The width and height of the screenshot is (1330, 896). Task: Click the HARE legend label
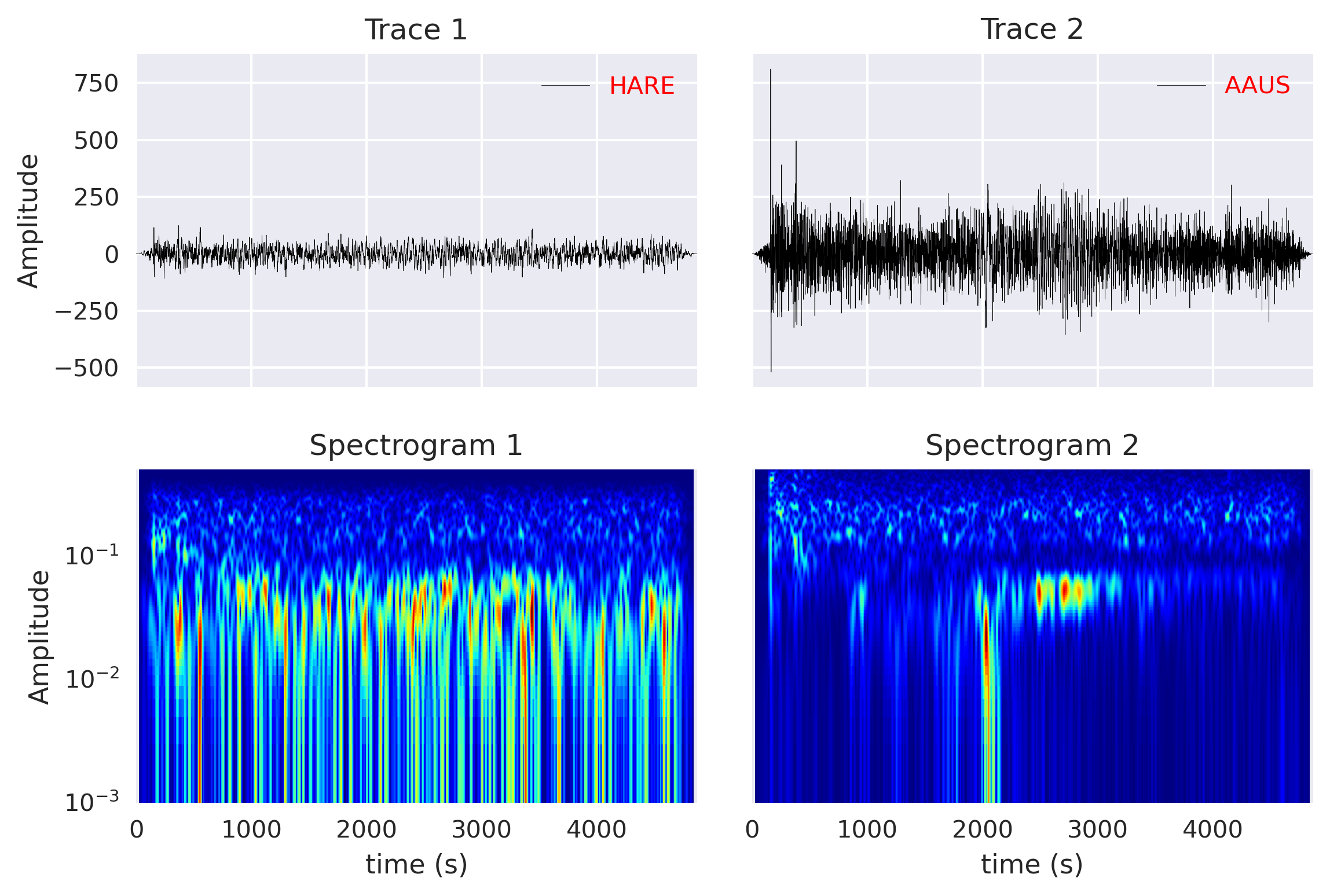click(x=642, y=86)
